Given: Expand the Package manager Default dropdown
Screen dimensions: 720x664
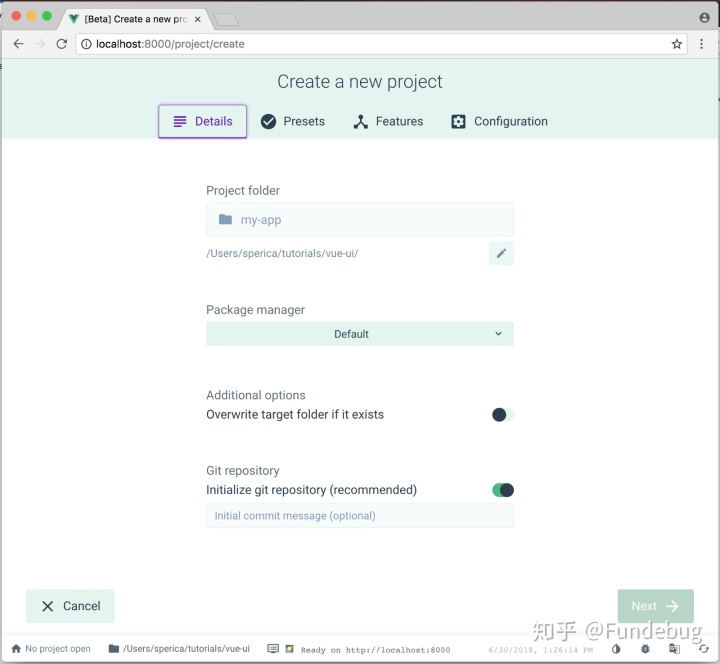Looking at the screenshot, I should point(360,334).
